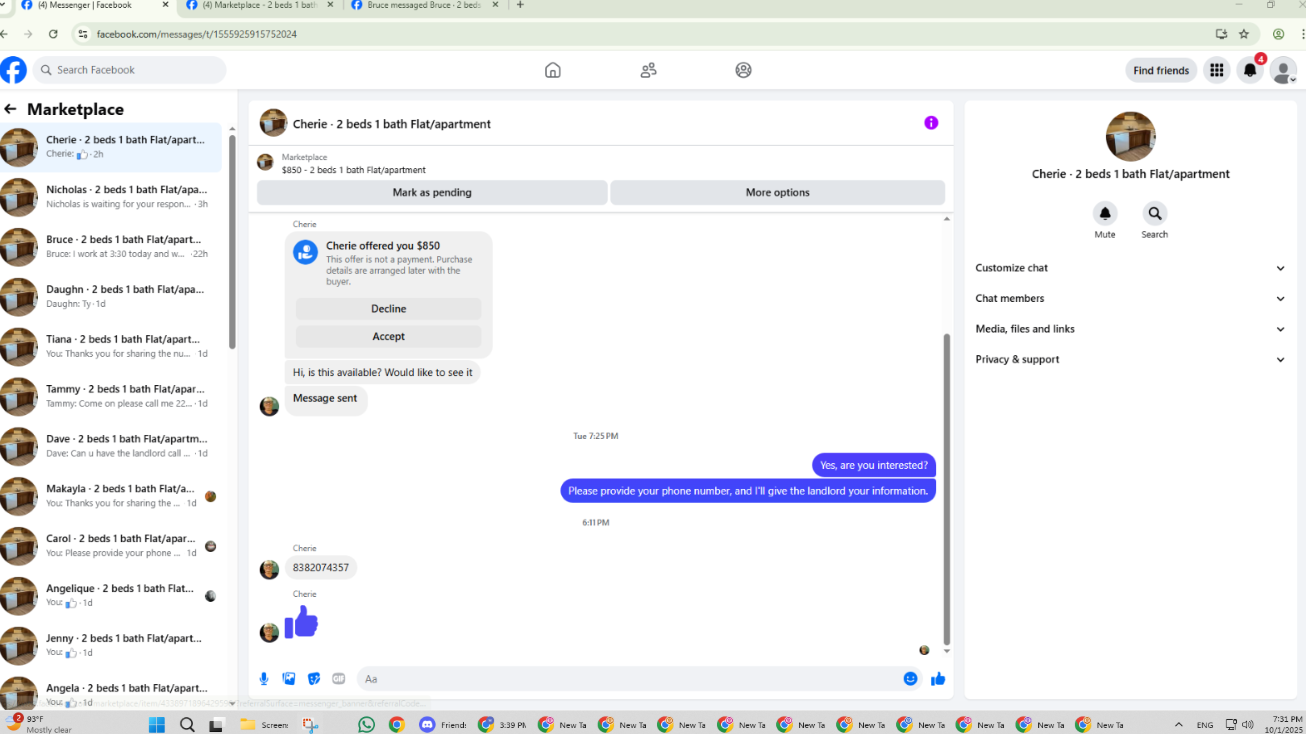Screen dimensions: 1306x734
Task: Open the Tammy conversation
Action: (x=111, y=396)
